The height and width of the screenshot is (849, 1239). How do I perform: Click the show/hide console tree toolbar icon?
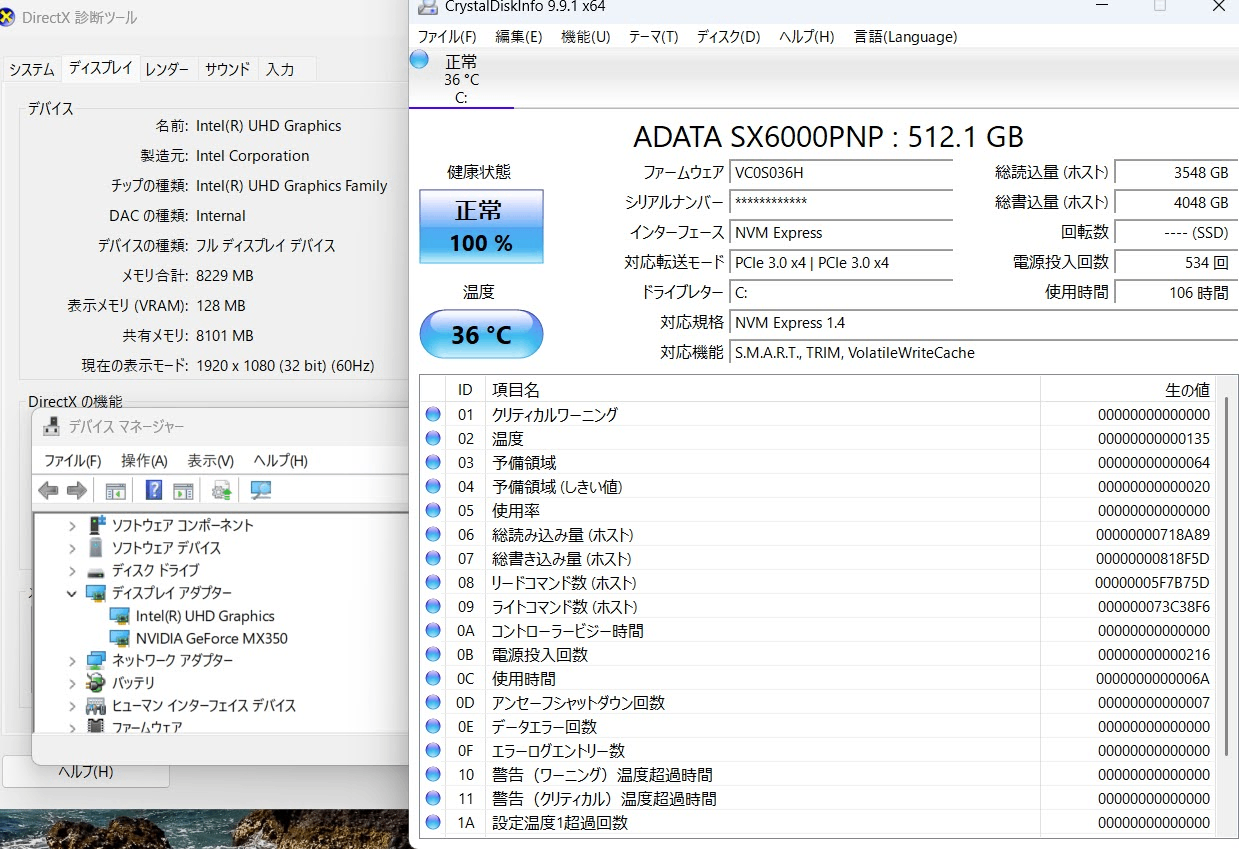pos(116,490)
